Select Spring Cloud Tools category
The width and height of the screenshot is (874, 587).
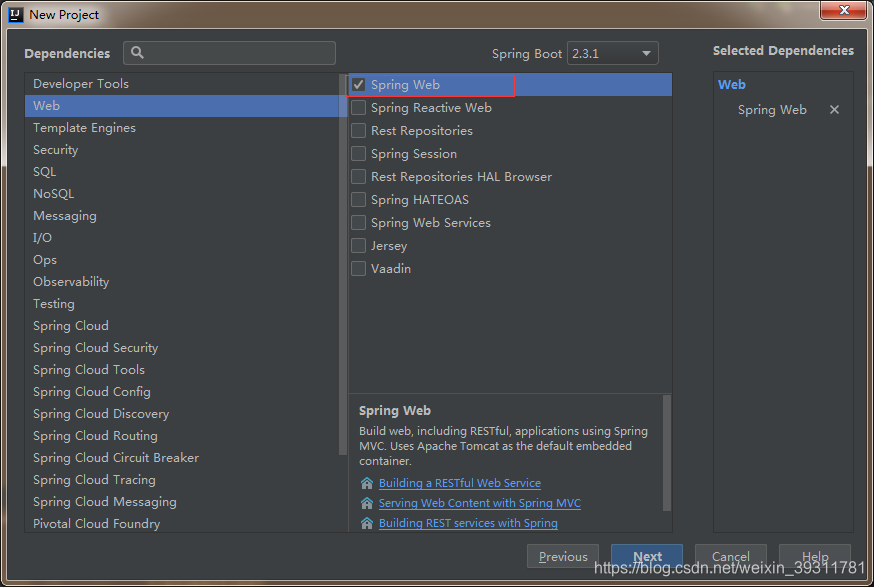(182, 370)
